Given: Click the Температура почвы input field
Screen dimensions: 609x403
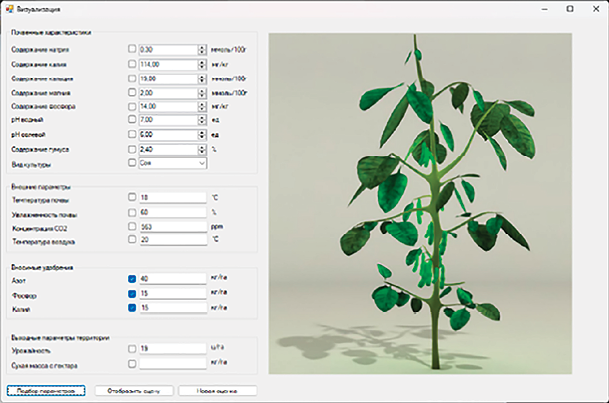Looking at the screenshot, I should pyautogui.click(x=172, y=198).
